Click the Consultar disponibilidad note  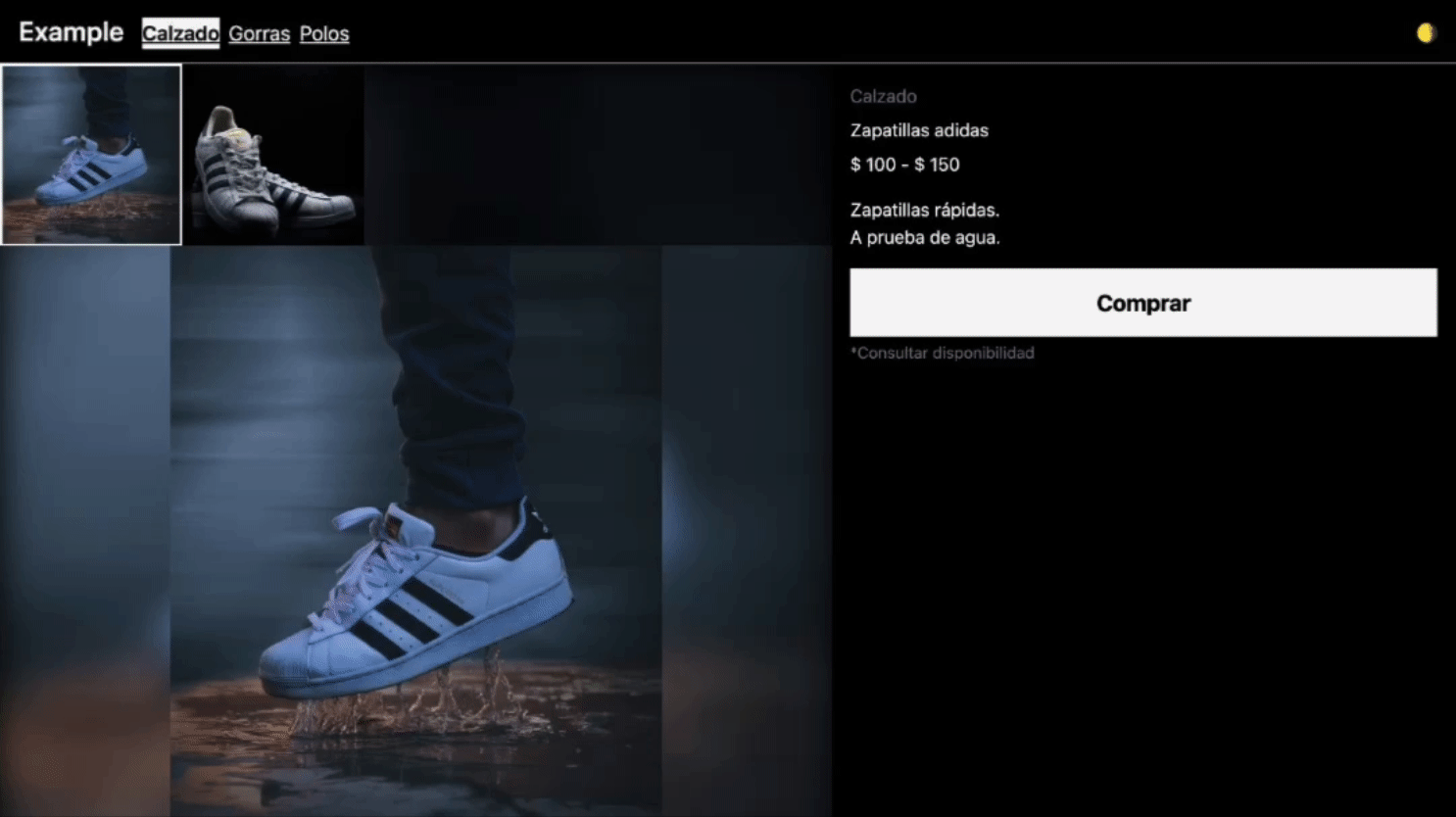[942, 353]
